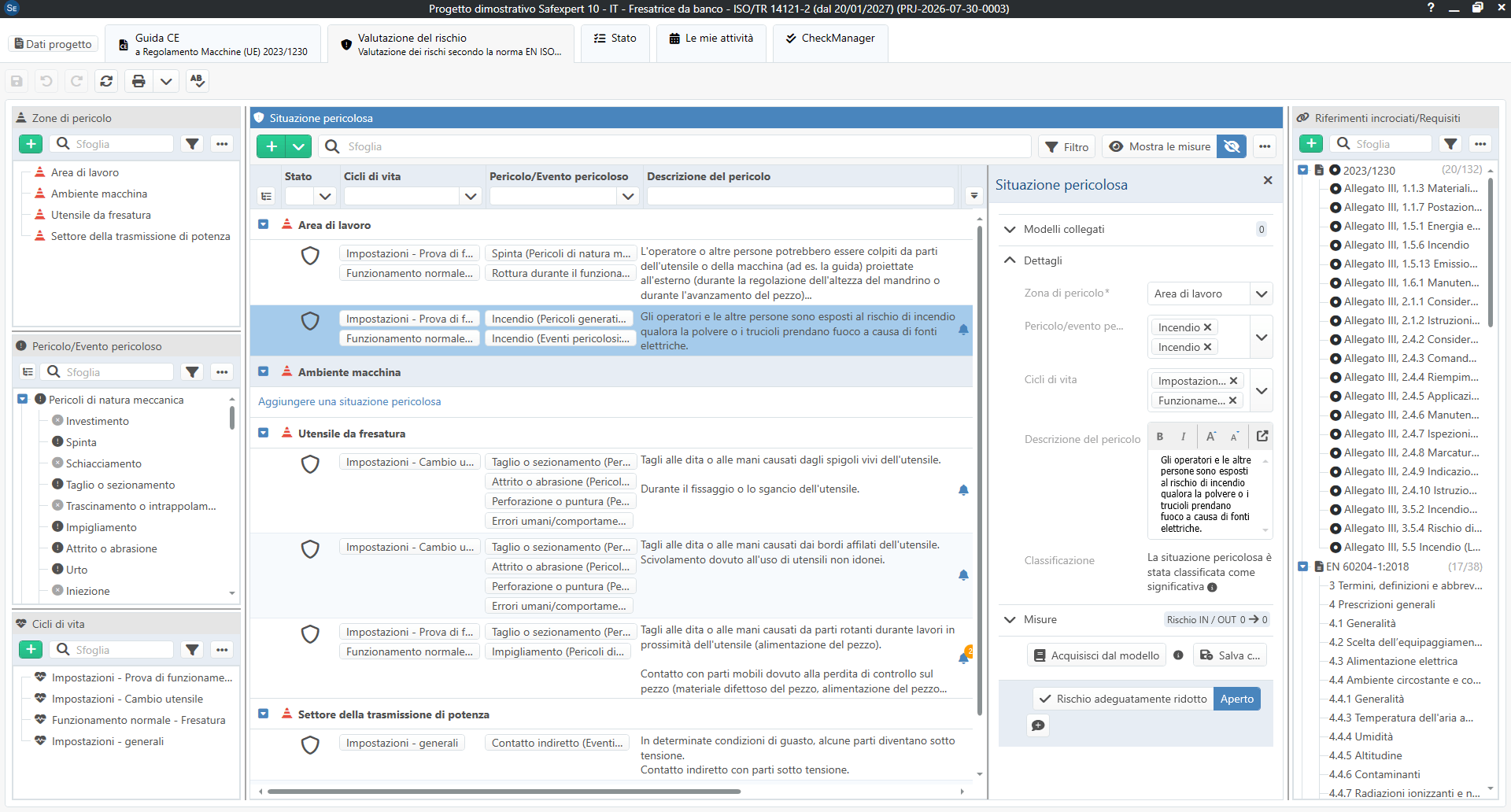Screen dimensions: 1511x812
Task: Toggle the hidden-eye visibility button
Action: tap(1232, 147)
